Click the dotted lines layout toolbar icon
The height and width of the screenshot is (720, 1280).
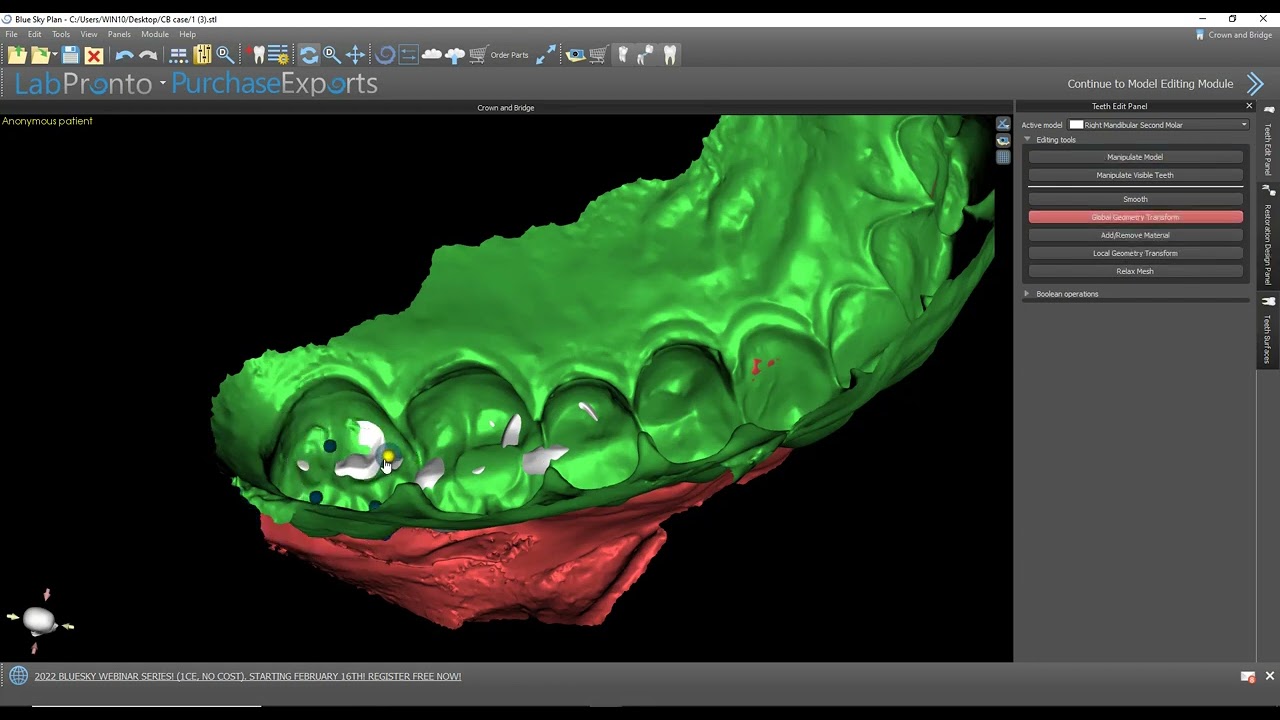click(179, 55)
